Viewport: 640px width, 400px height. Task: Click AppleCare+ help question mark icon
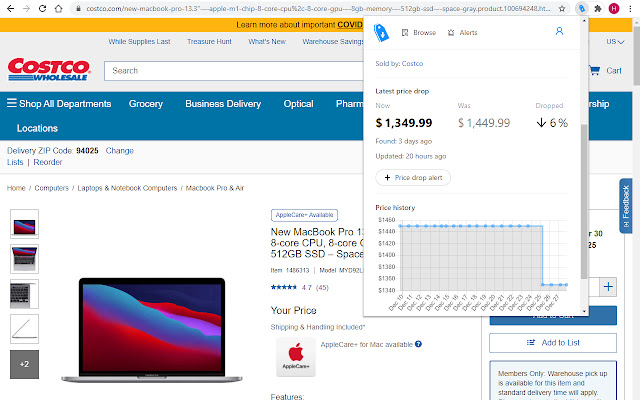click(418, 344)
